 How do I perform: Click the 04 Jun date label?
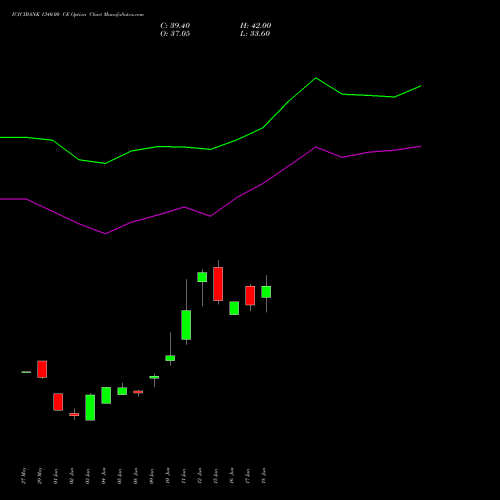(x=104, y=476)
